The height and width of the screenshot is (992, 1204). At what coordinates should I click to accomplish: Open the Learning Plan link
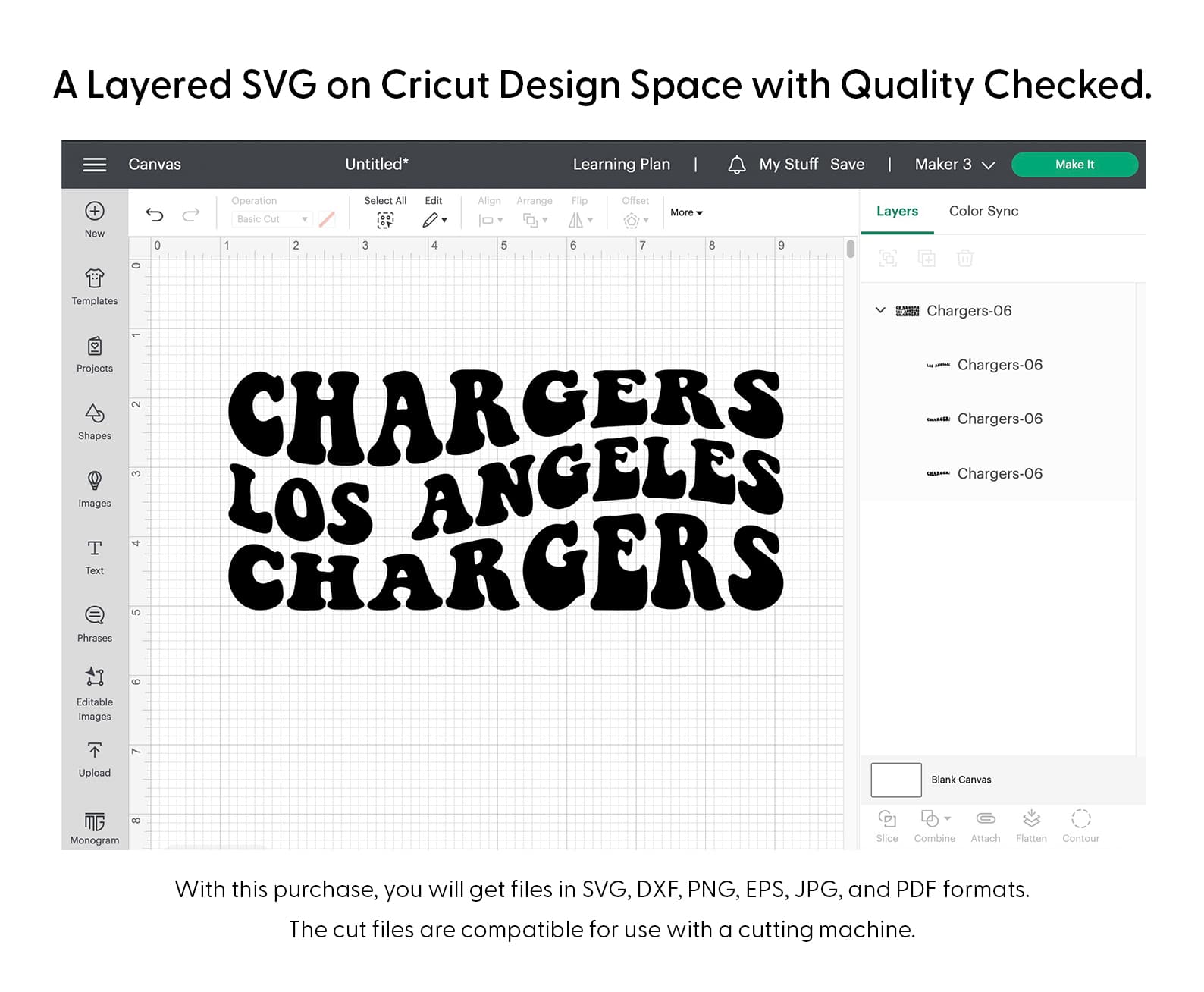tap(621, 164)
